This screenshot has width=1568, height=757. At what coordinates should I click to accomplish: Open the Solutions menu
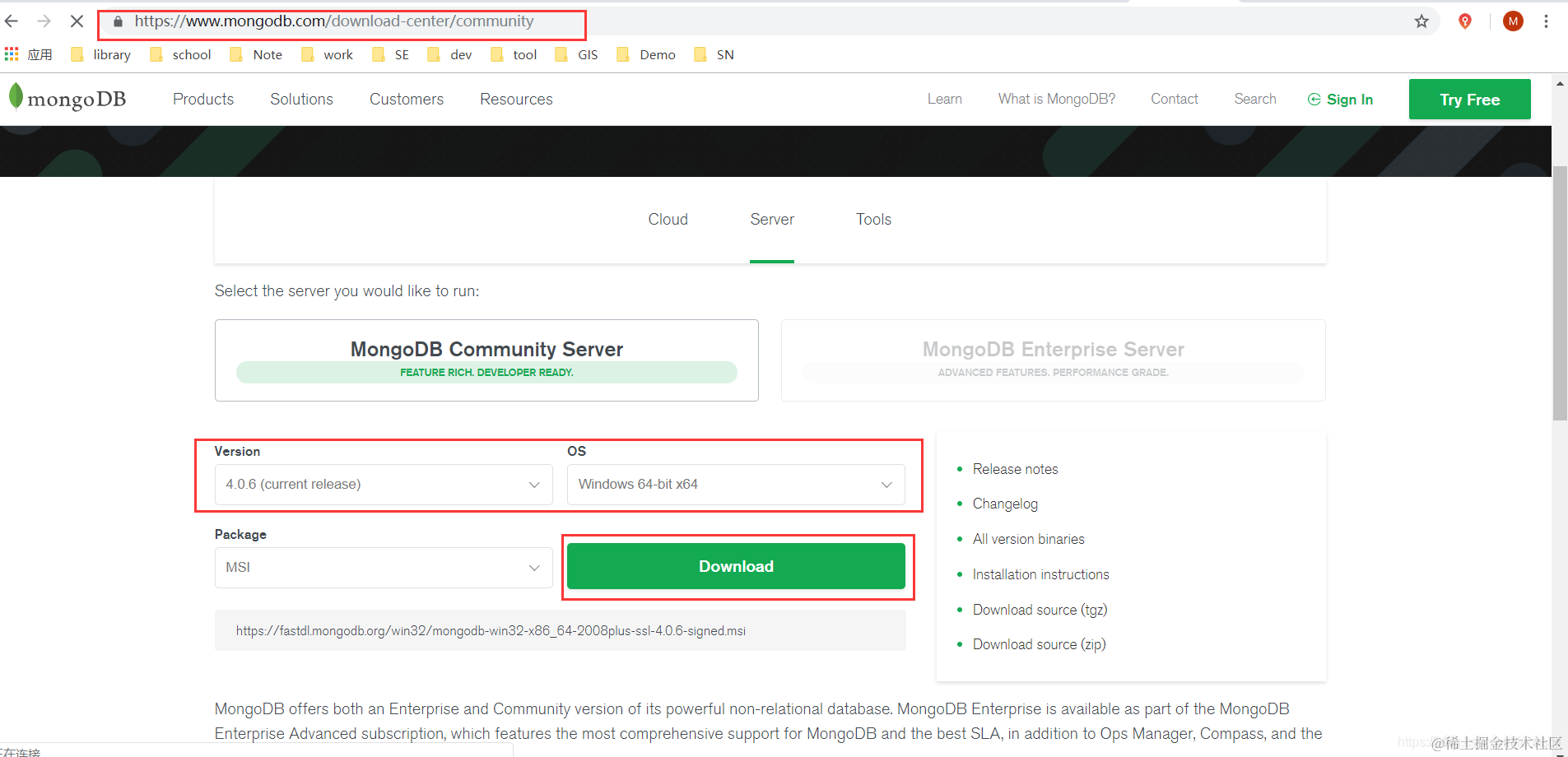[301, 100]
